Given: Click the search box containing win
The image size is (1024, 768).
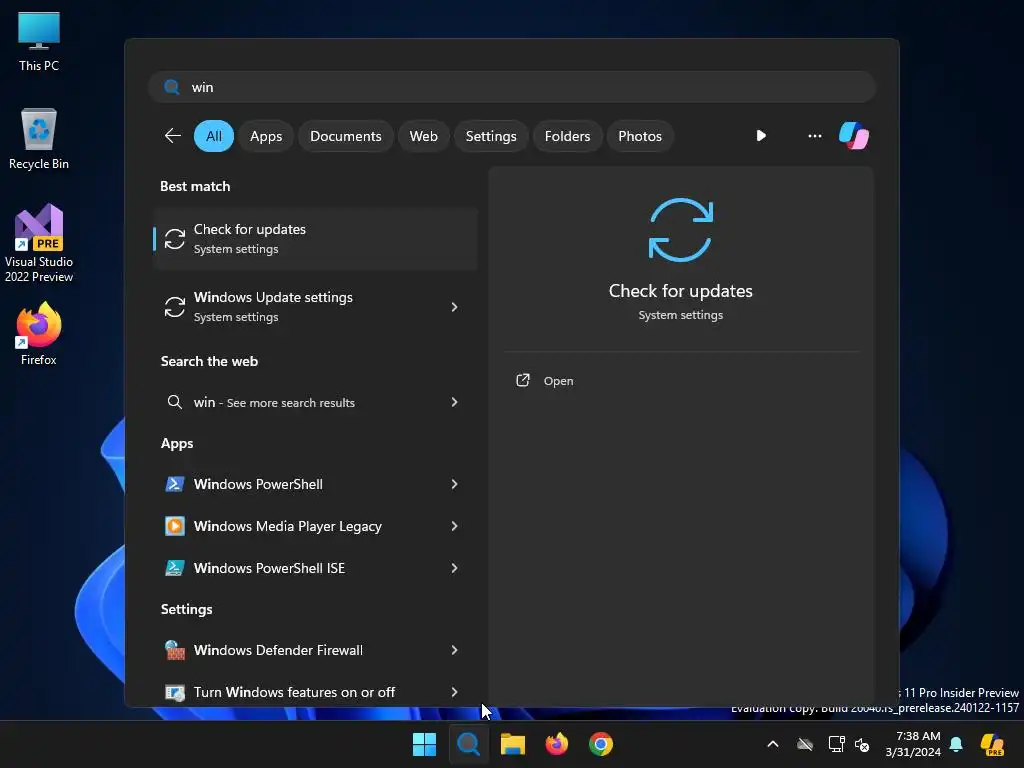Looking at the screenshot, I should 512,87.
